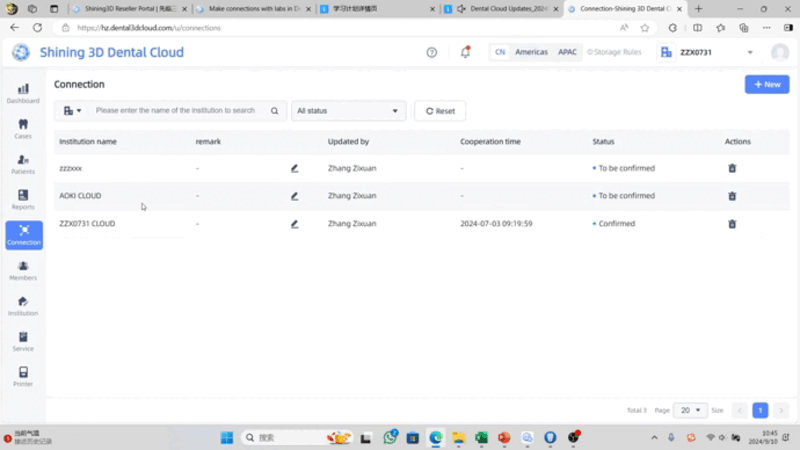Edit remark for AOKI CLOUD row

[x=294, y=196]
